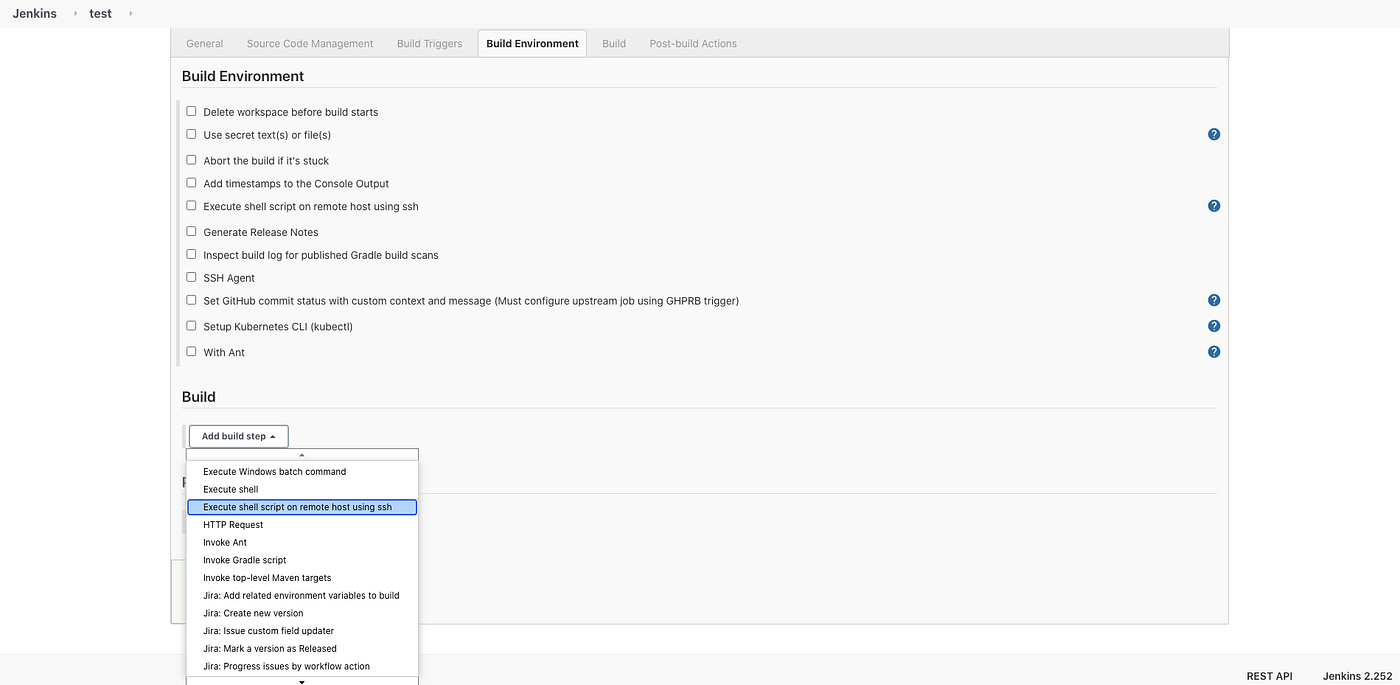Pick HTTP Request build step
1400x685 pixels.
[302, 525]
